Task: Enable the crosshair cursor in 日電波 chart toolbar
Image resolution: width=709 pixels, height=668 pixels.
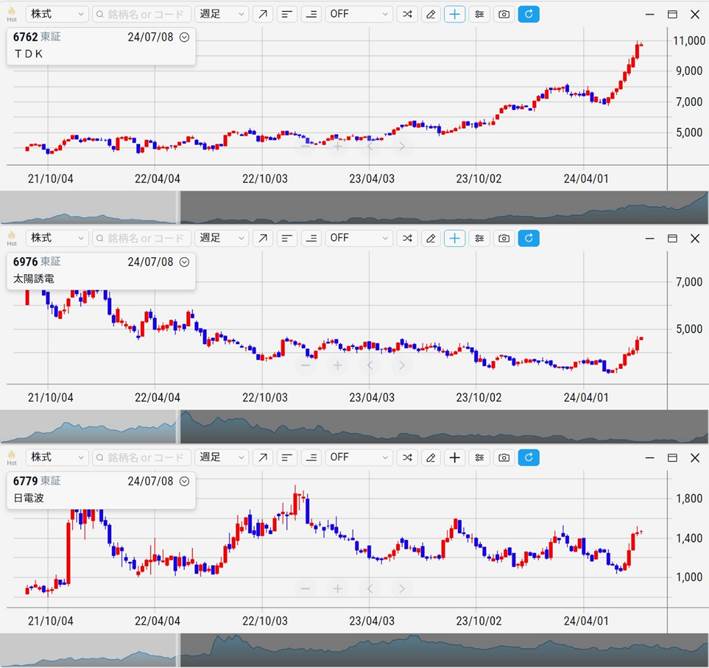Action: tap(455, 458)
